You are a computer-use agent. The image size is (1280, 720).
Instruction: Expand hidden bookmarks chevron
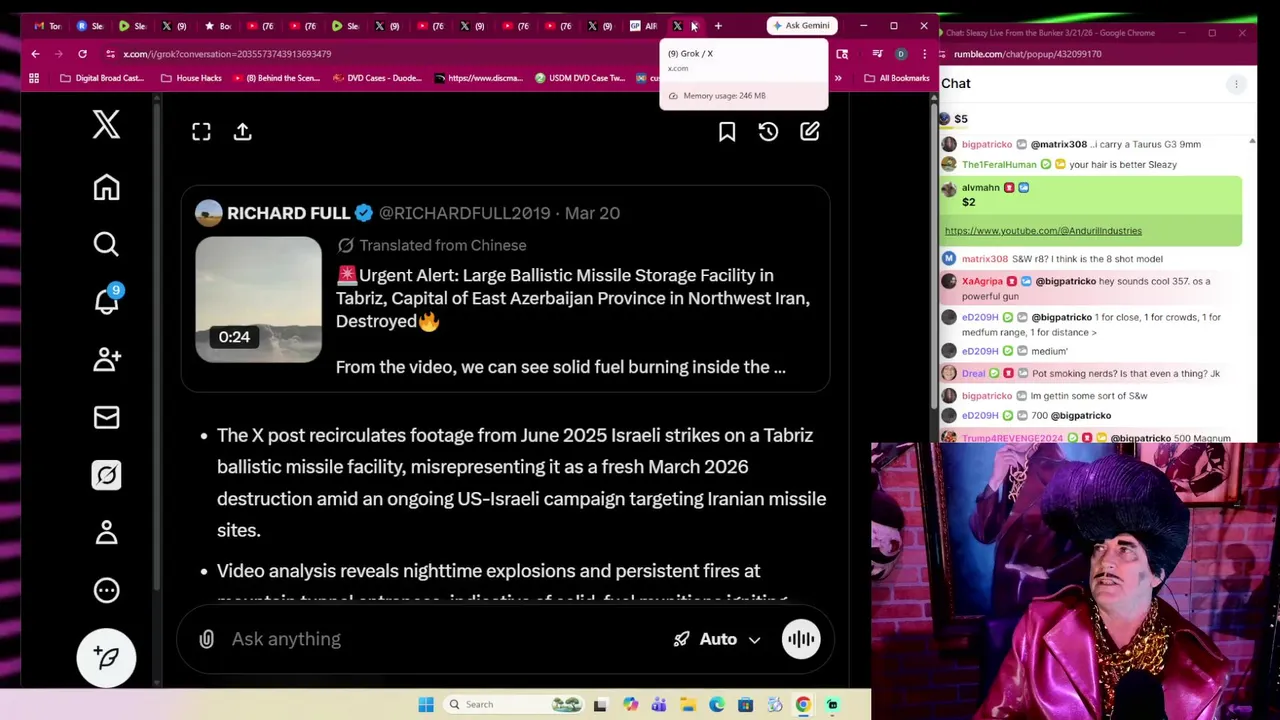click(x=838, y=78)
